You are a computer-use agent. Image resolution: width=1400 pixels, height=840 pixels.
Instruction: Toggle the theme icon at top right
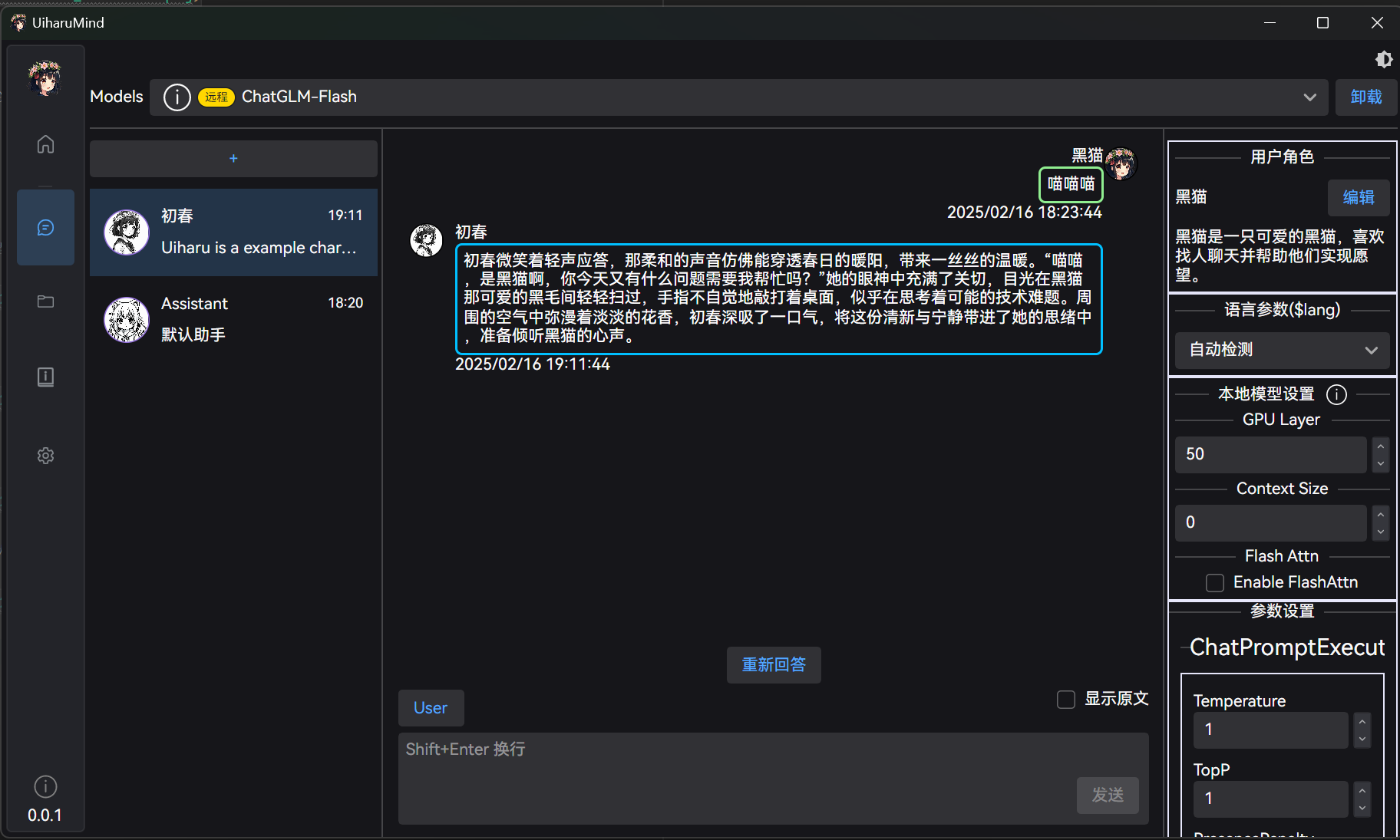1383,60
